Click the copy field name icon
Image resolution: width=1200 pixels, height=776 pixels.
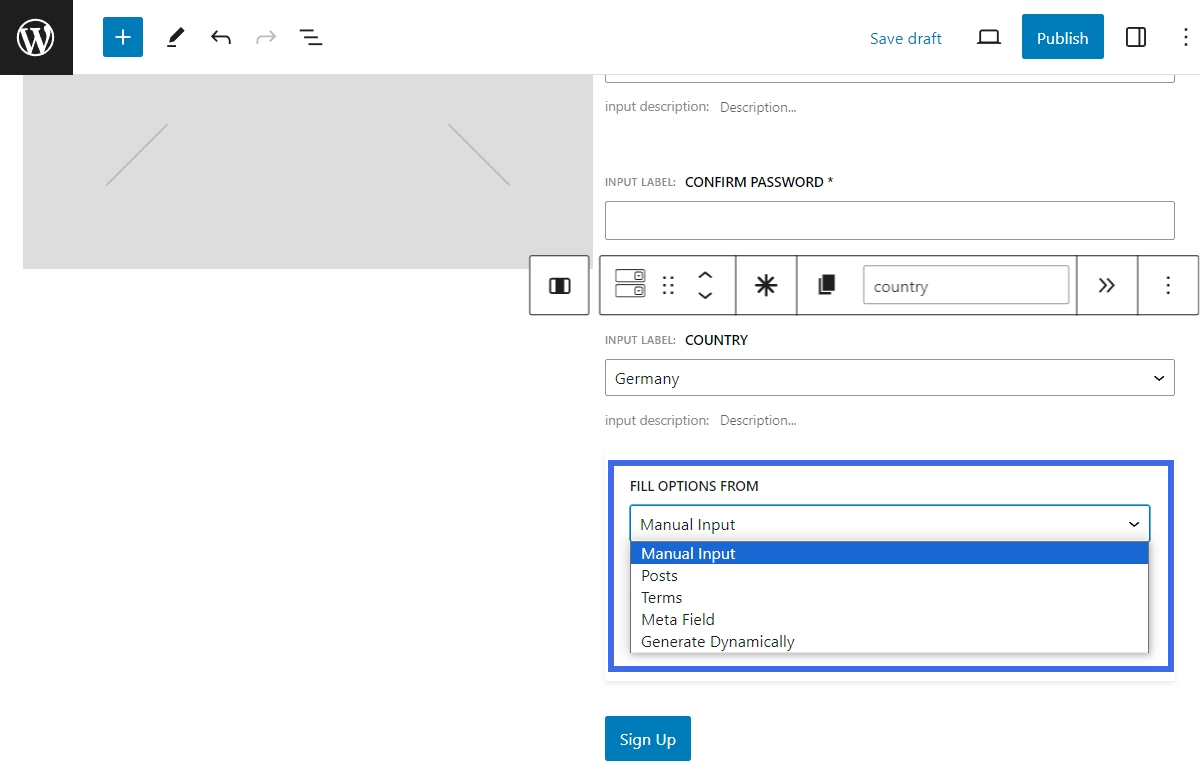click(827, 286)
